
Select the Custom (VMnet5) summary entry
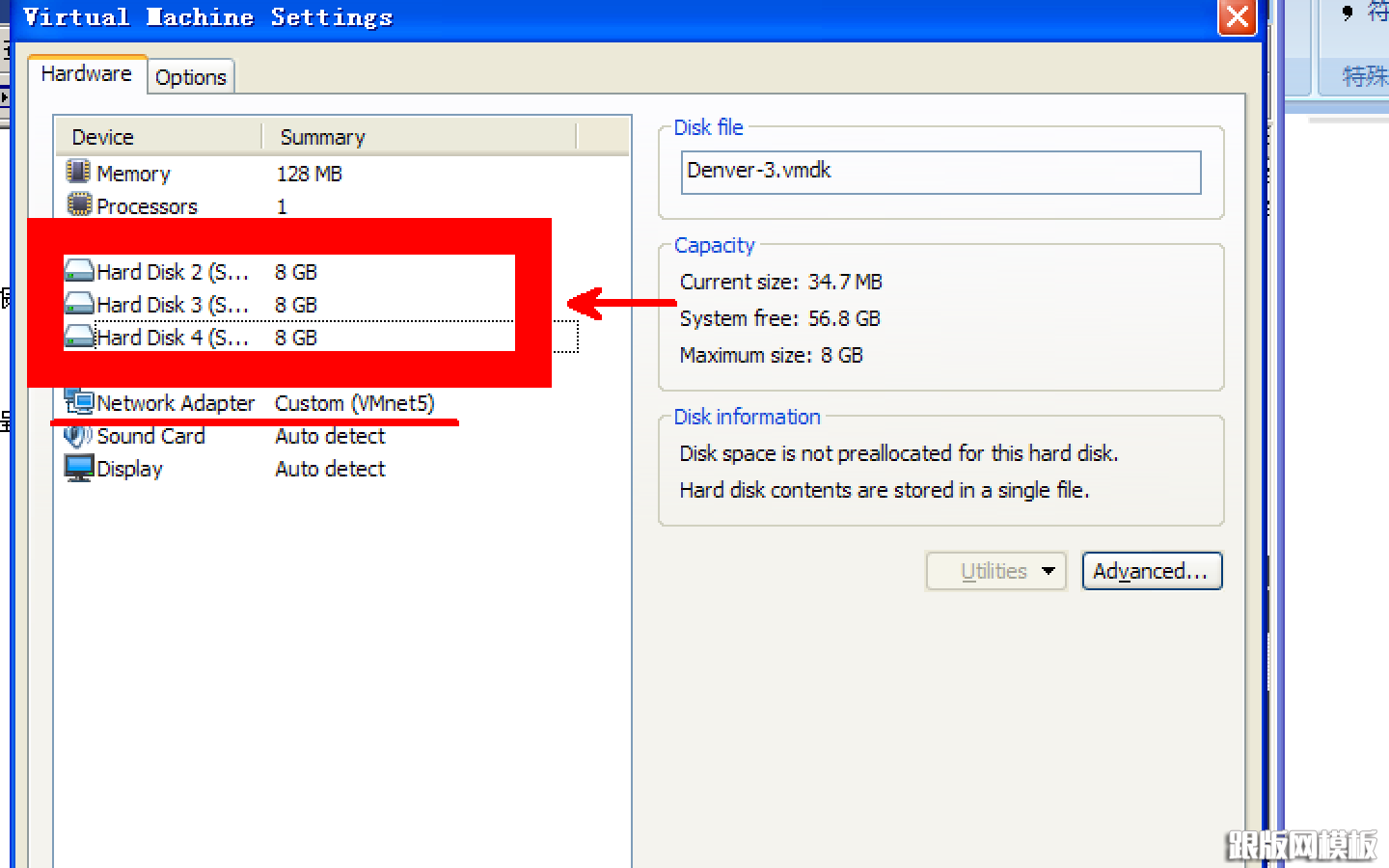(x=355, y=403)
